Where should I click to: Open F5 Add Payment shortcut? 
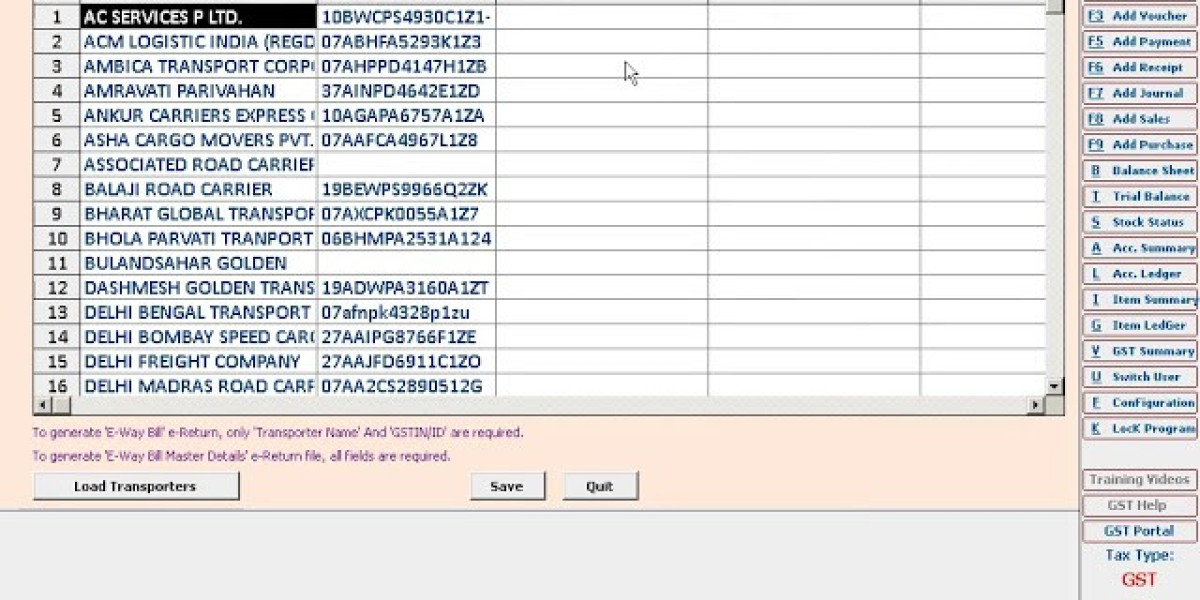pyautogui.click(x=1140, y=42)
